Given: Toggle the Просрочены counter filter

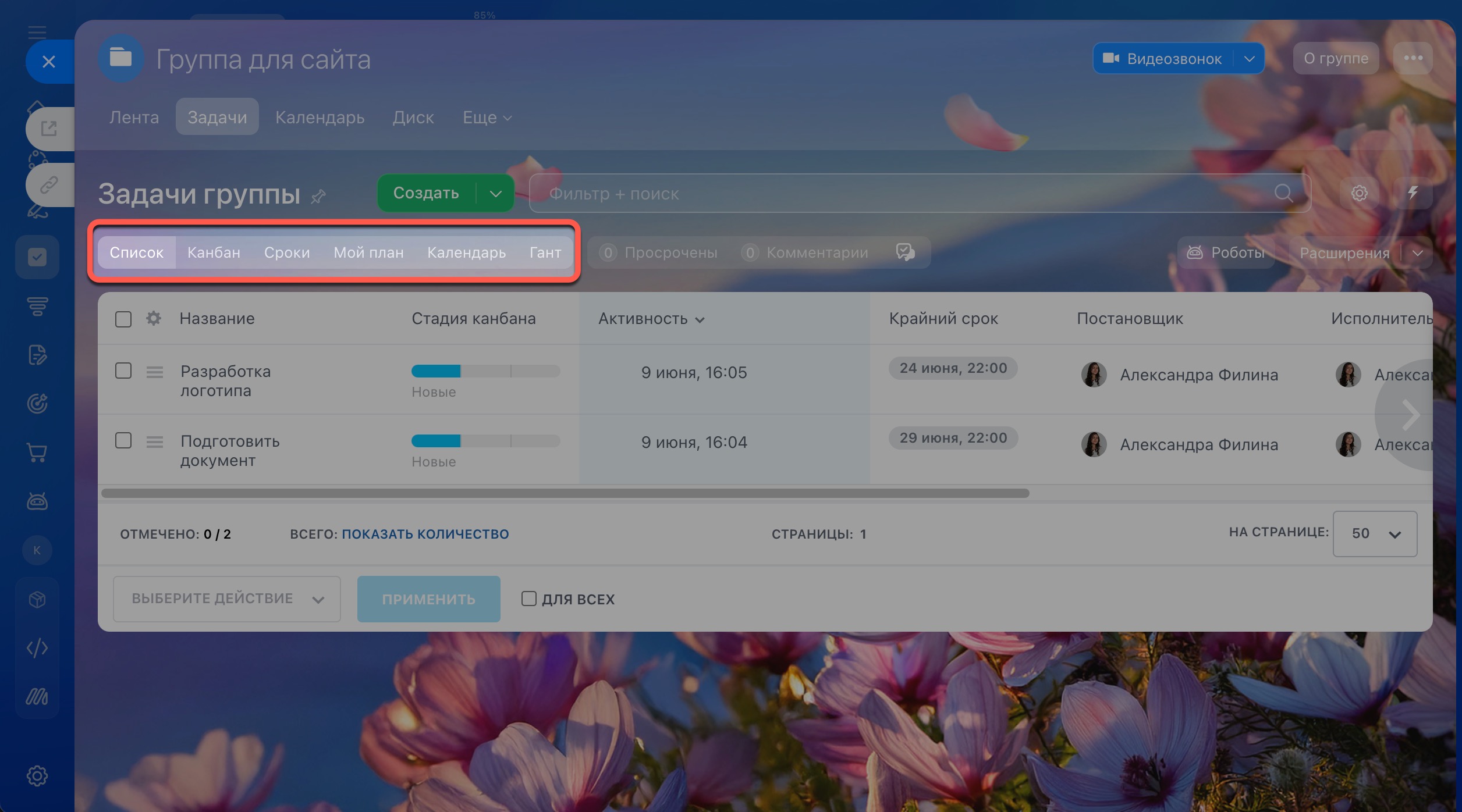Looking at the screenshot, I should tap(659, 252).
